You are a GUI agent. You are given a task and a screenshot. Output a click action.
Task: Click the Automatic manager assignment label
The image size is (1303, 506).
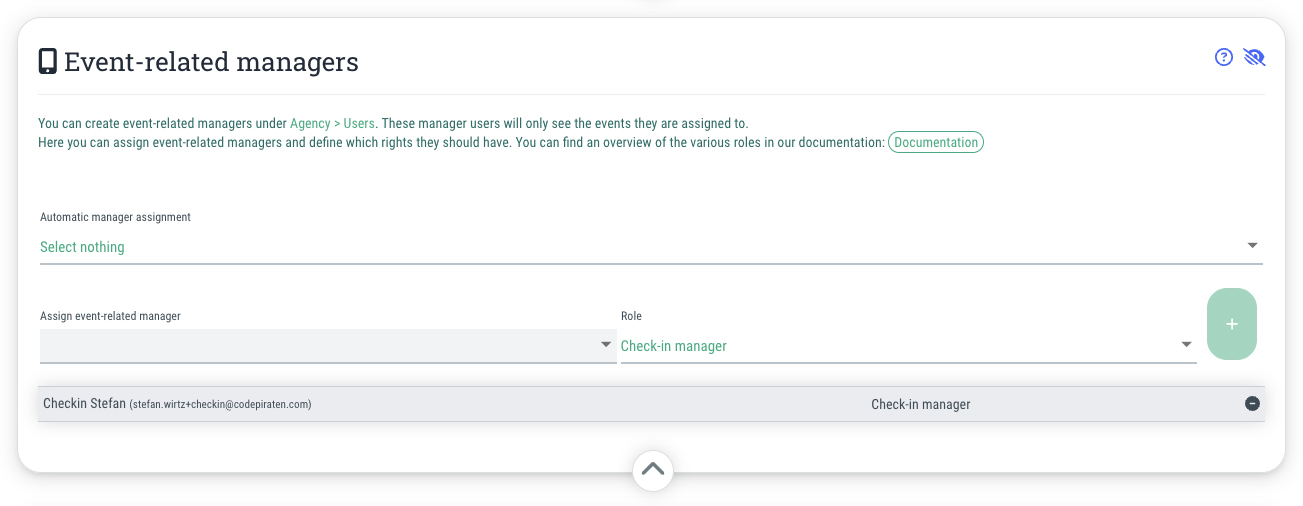[x=115, y=217]
